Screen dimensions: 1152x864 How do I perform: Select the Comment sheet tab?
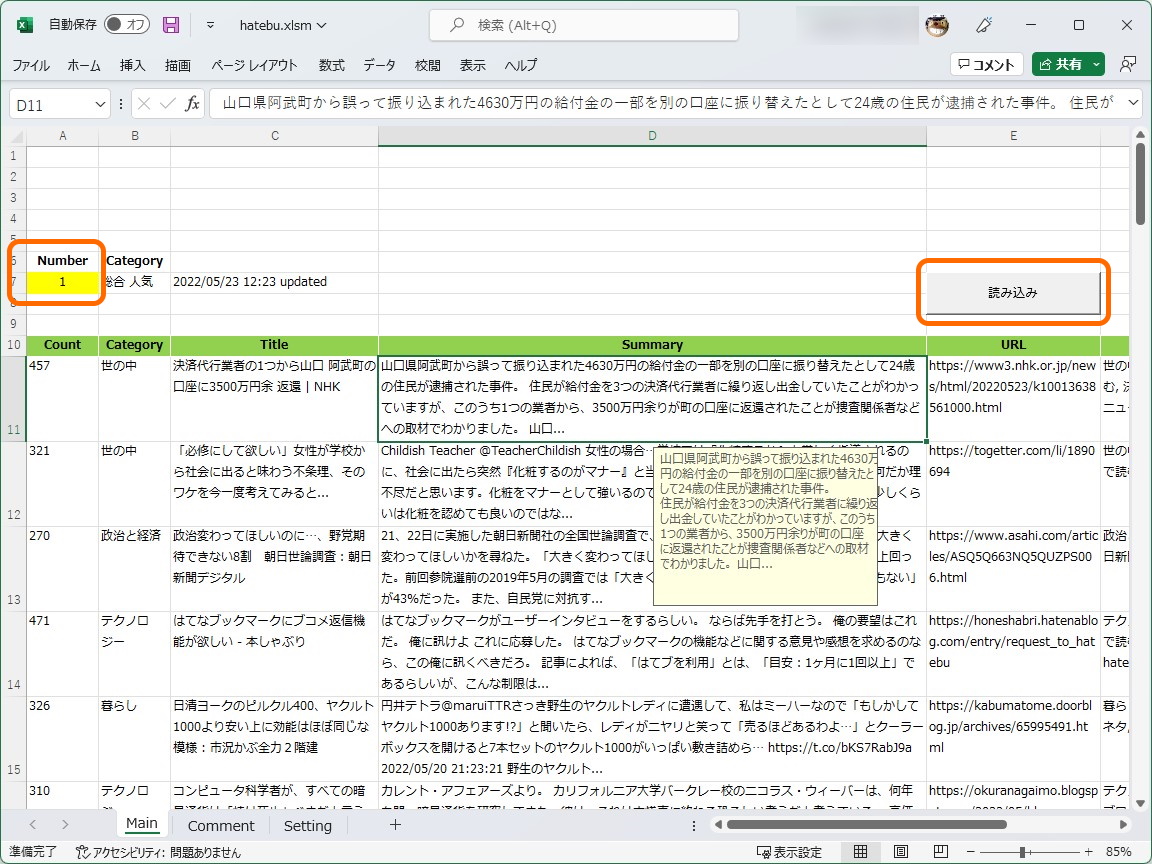(x=221, y=825)
